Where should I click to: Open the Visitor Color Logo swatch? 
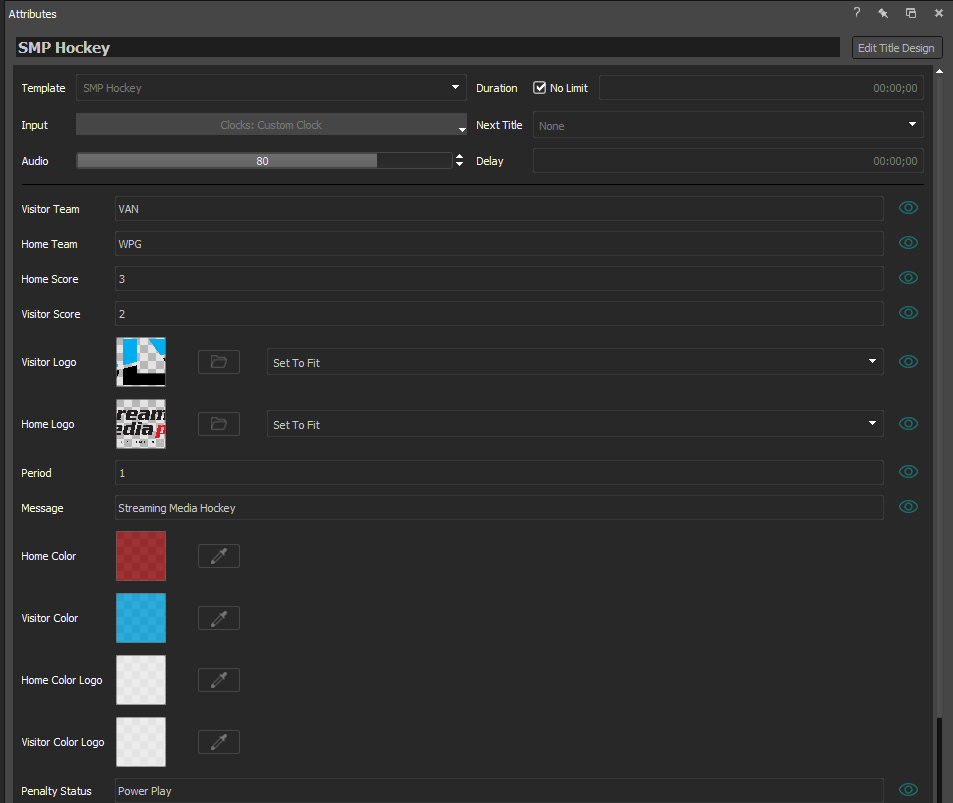(x=141, y=742)
